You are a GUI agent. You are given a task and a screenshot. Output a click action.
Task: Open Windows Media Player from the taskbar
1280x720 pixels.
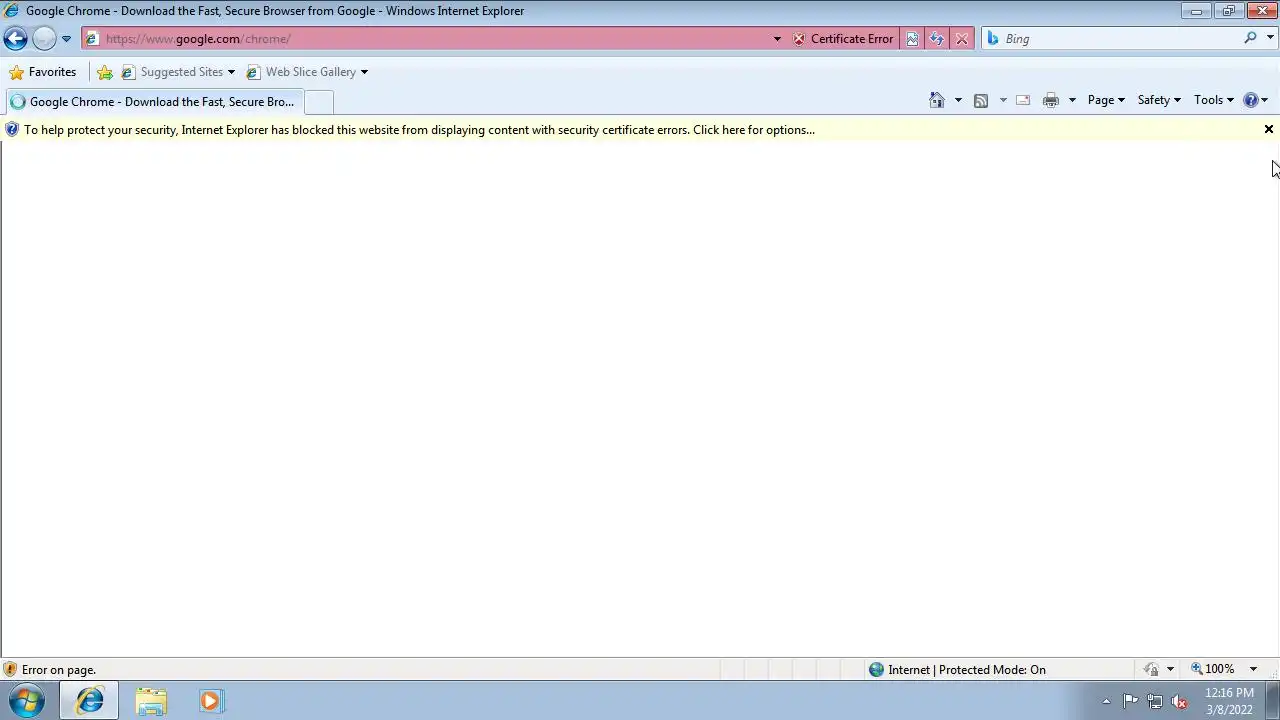point(210,701)
